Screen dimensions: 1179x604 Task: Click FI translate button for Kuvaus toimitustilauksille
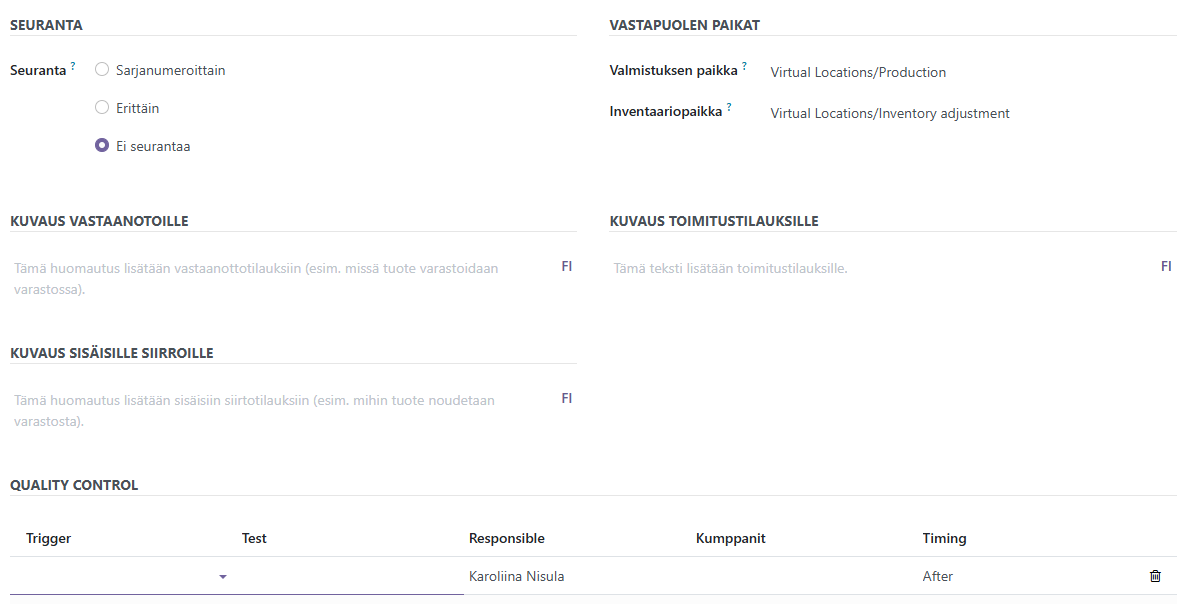point(1165,267)
